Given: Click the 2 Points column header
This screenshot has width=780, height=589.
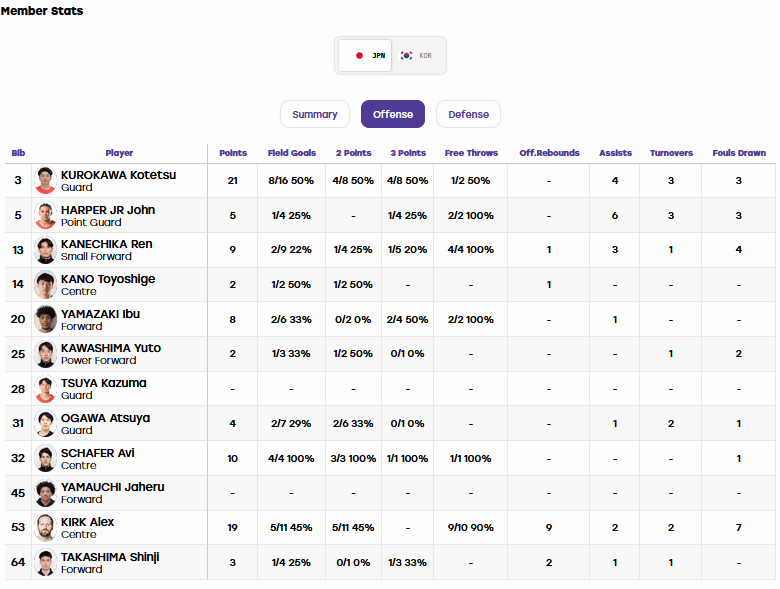Looking at the screenshot, I should [x=353, y=153].
